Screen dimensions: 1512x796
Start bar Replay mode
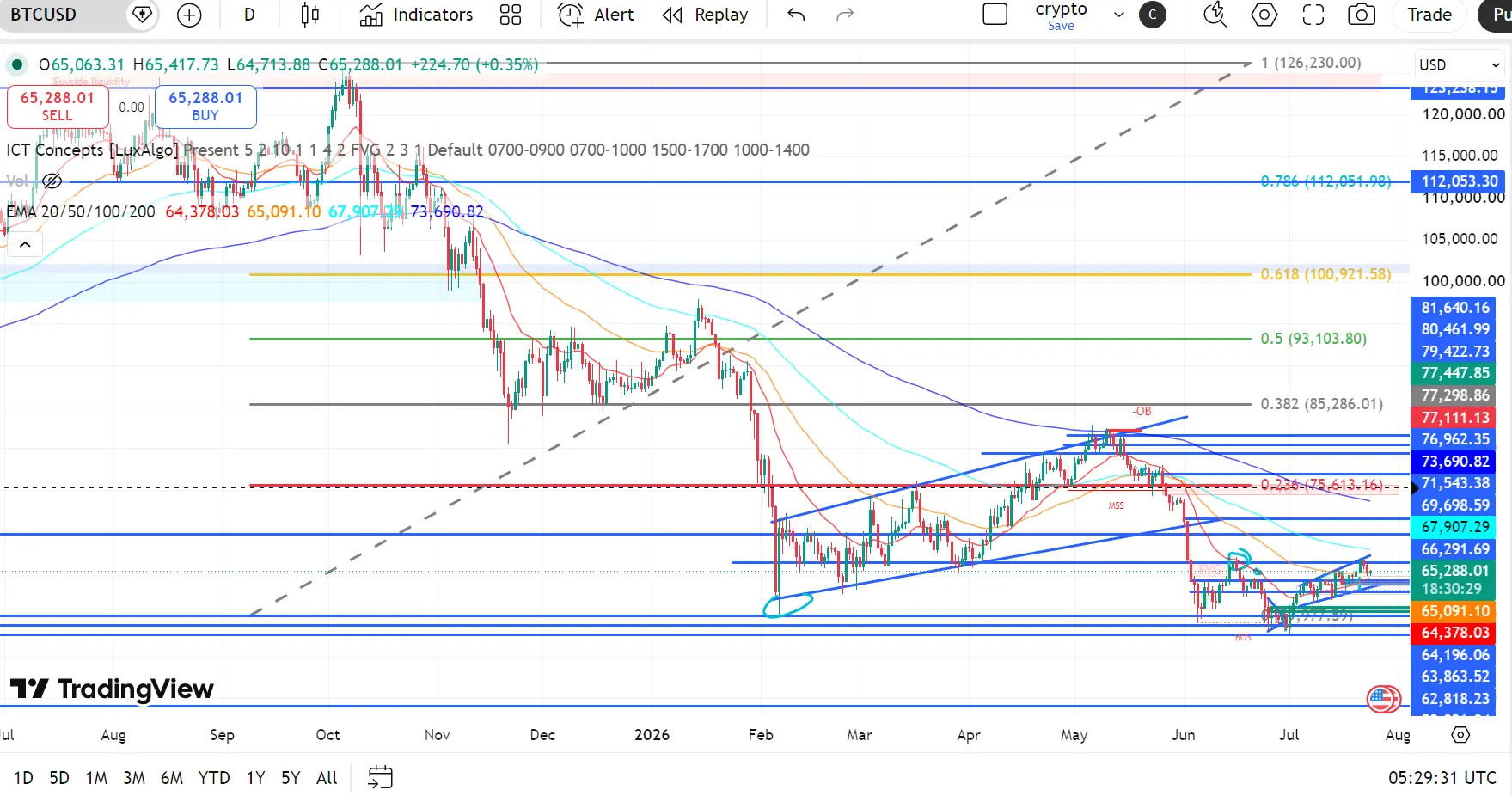(706, 15)
